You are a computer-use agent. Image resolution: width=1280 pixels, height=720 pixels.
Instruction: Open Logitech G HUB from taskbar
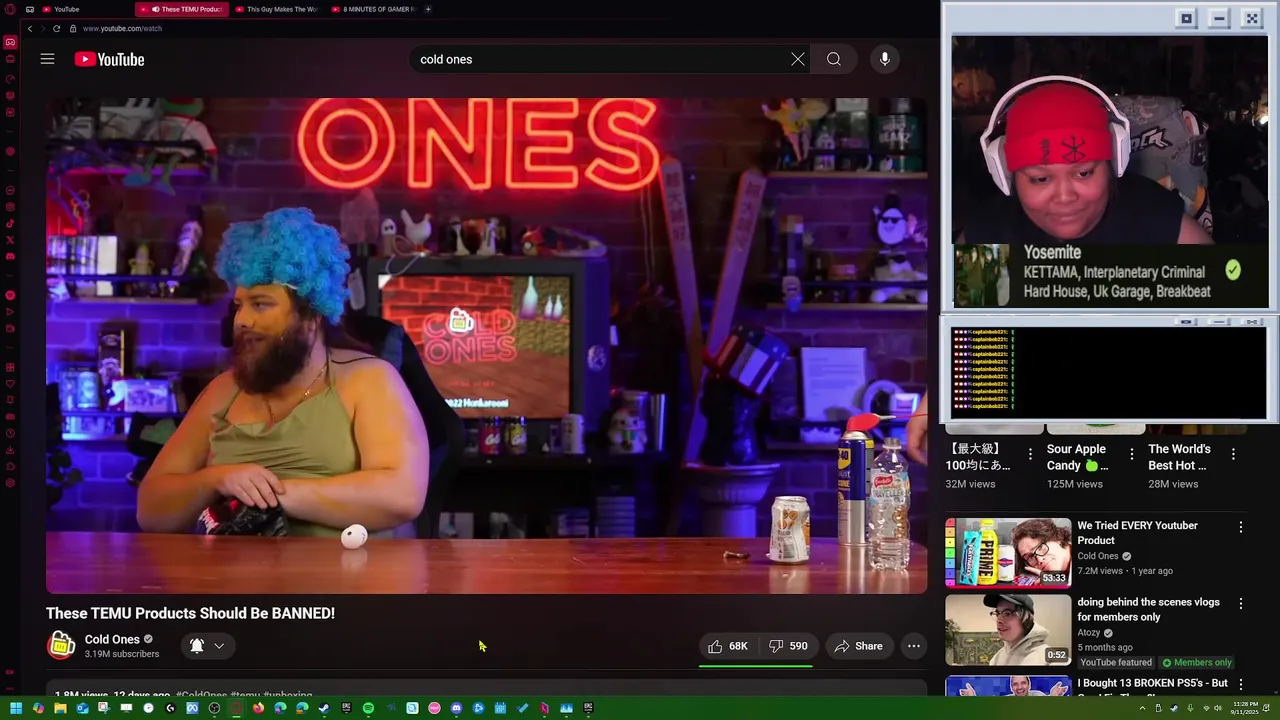pos(170,708)
